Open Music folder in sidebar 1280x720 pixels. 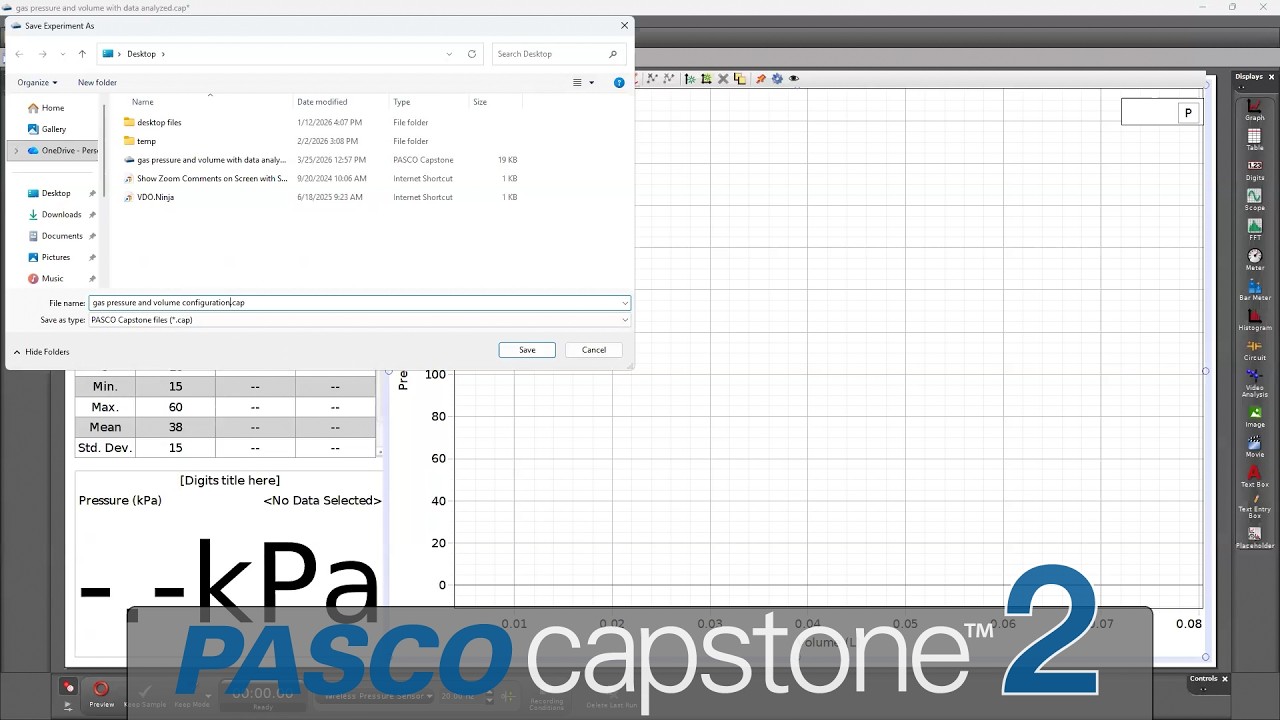[45, 278]
